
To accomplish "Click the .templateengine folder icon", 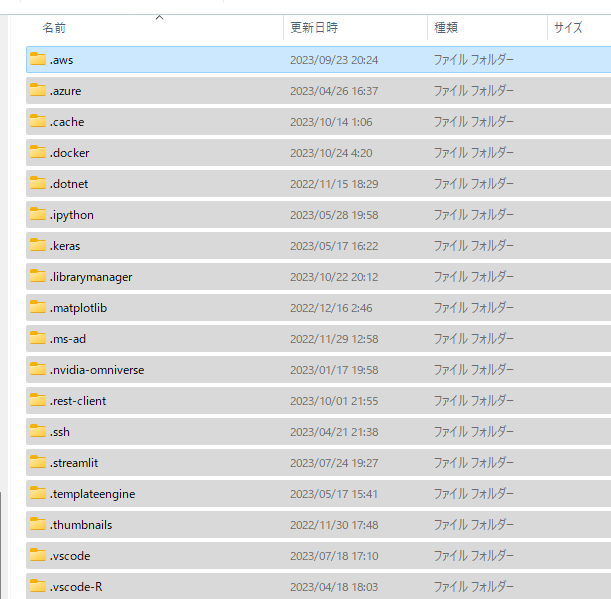I will click(38, 493).
